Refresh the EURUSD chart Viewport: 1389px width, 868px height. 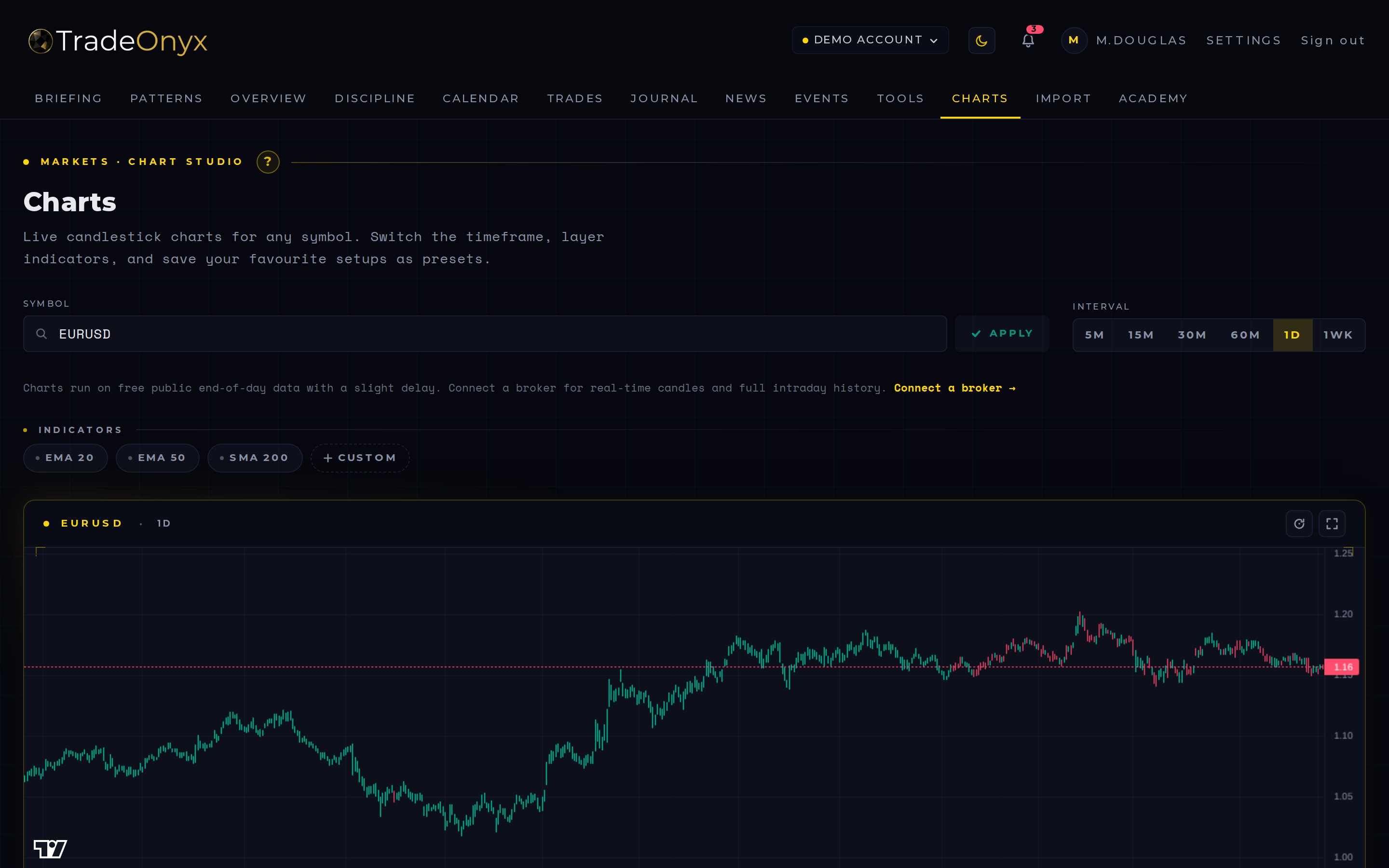[x=1299, y=524]
